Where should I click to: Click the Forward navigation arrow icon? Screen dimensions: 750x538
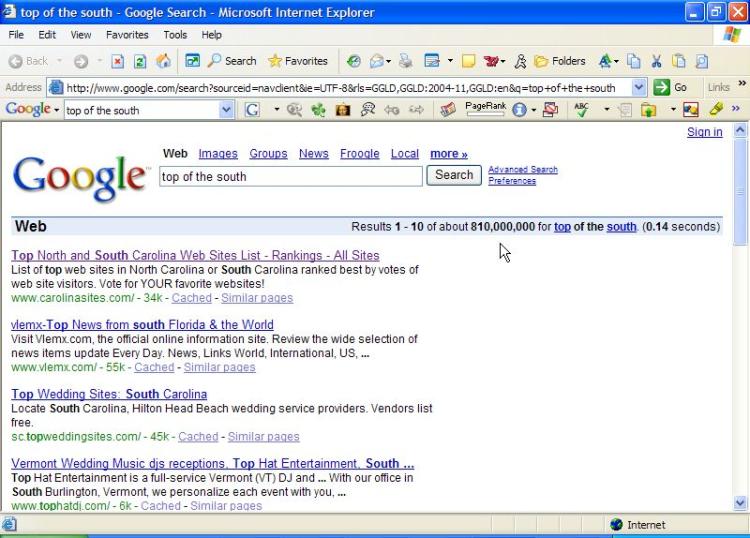click(81, 61)
